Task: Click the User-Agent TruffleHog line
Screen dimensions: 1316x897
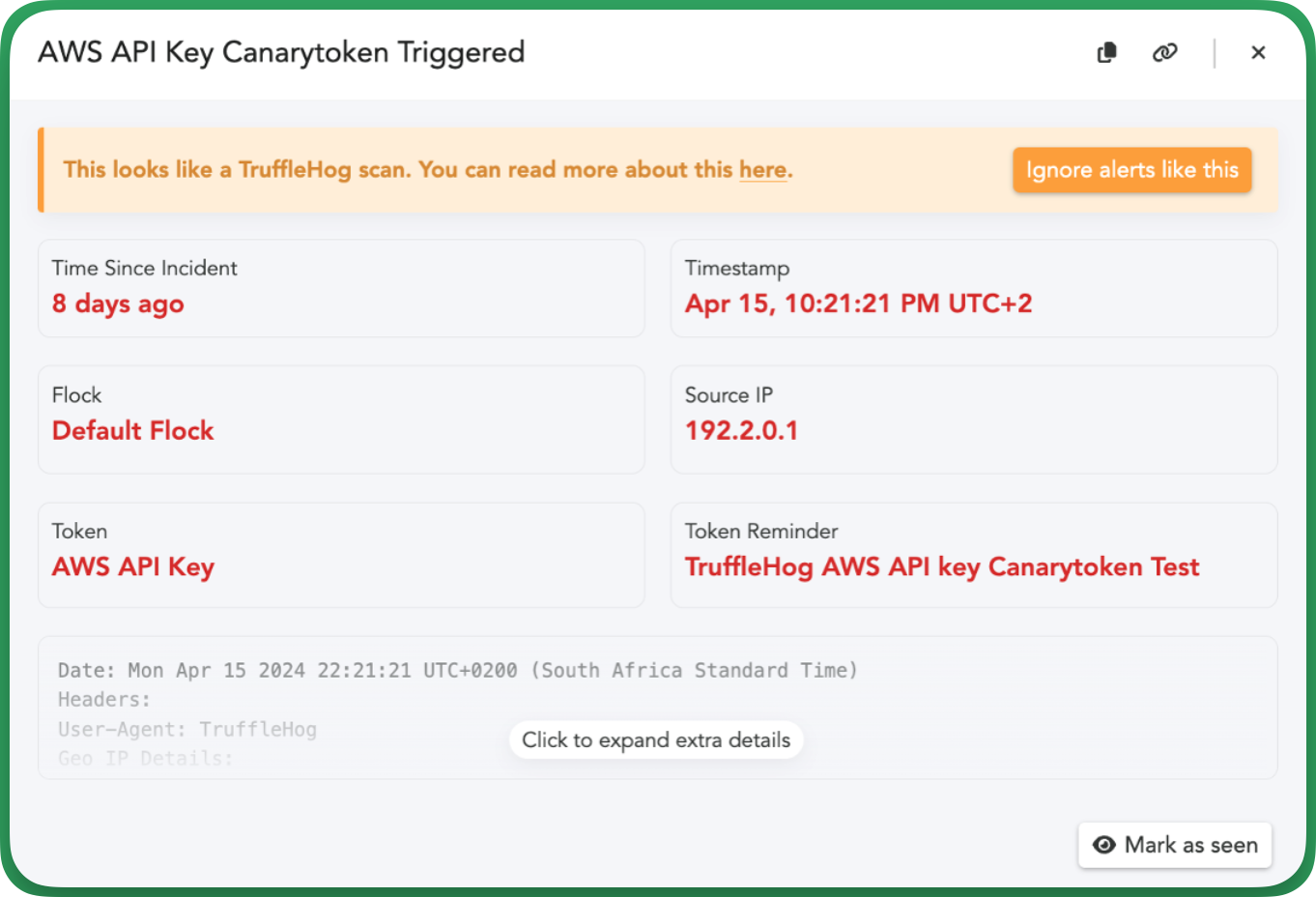Action: click(x=187, y=729)
